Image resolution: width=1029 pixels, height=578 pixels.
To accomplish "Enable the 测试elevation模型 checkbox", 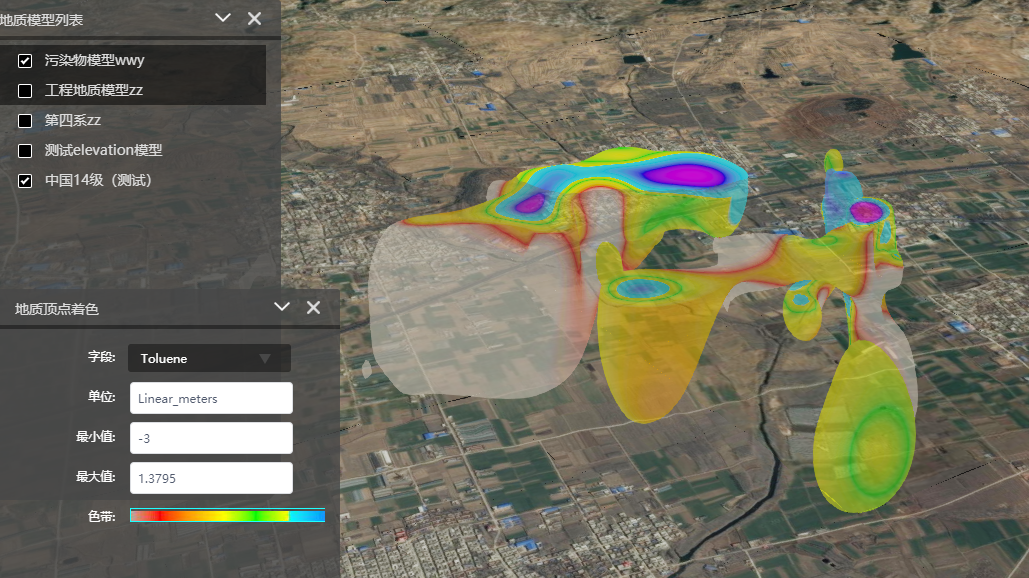I will tap(25, 151).
